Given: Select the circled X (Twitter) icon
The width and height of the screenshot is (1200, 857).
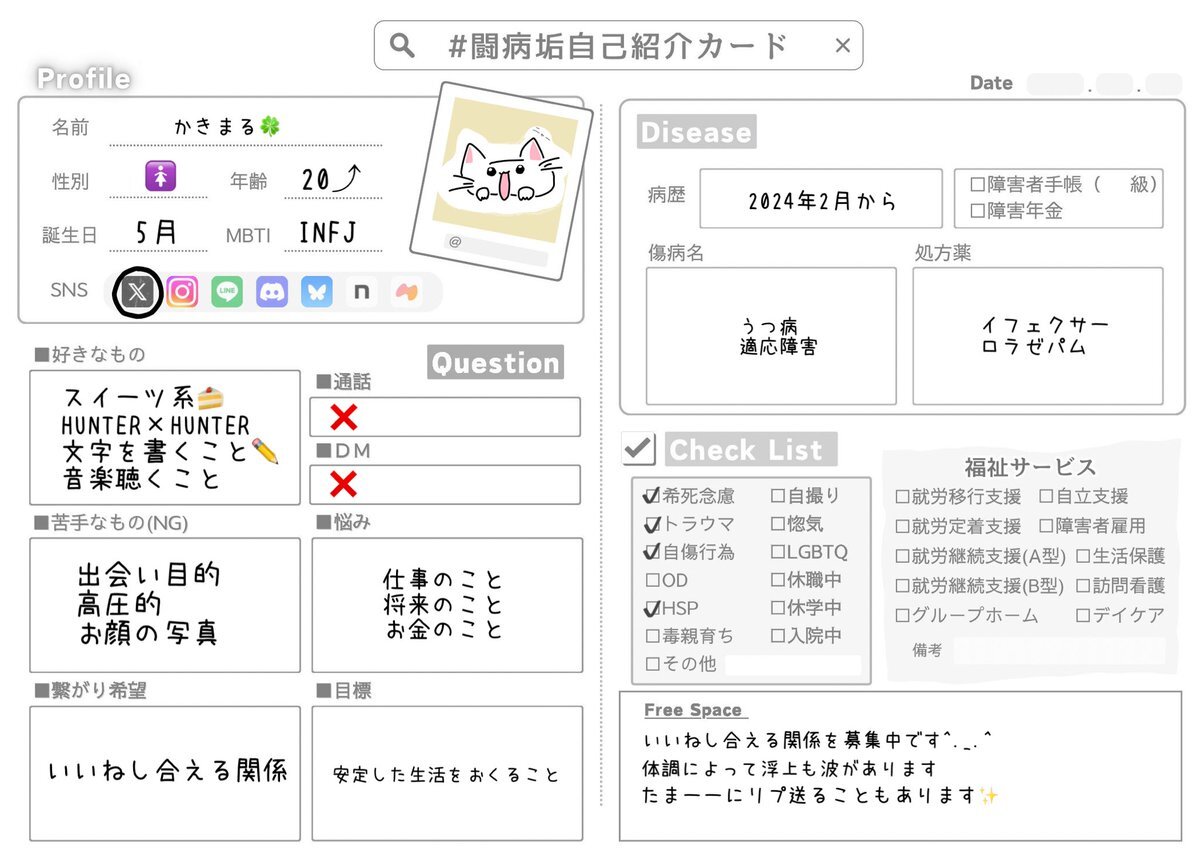Looking at the screenshot, I should click(138, 292).
